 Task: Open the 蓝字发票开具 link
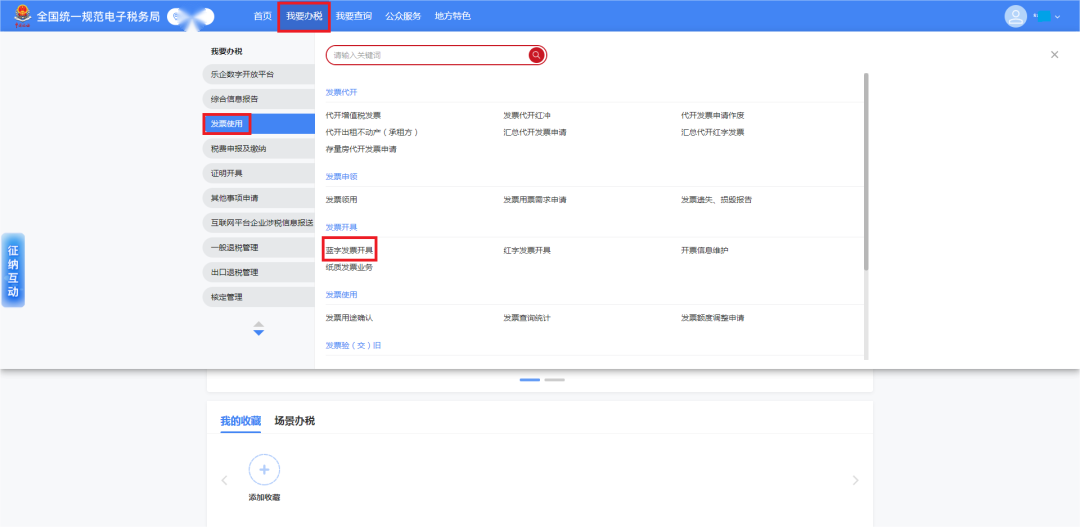click(x=349, y=251)
